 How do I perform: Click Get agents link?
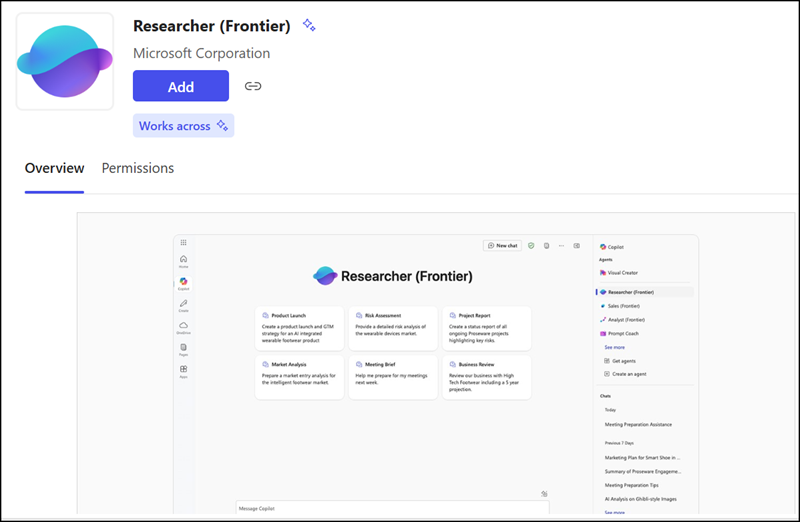(620, 361)
